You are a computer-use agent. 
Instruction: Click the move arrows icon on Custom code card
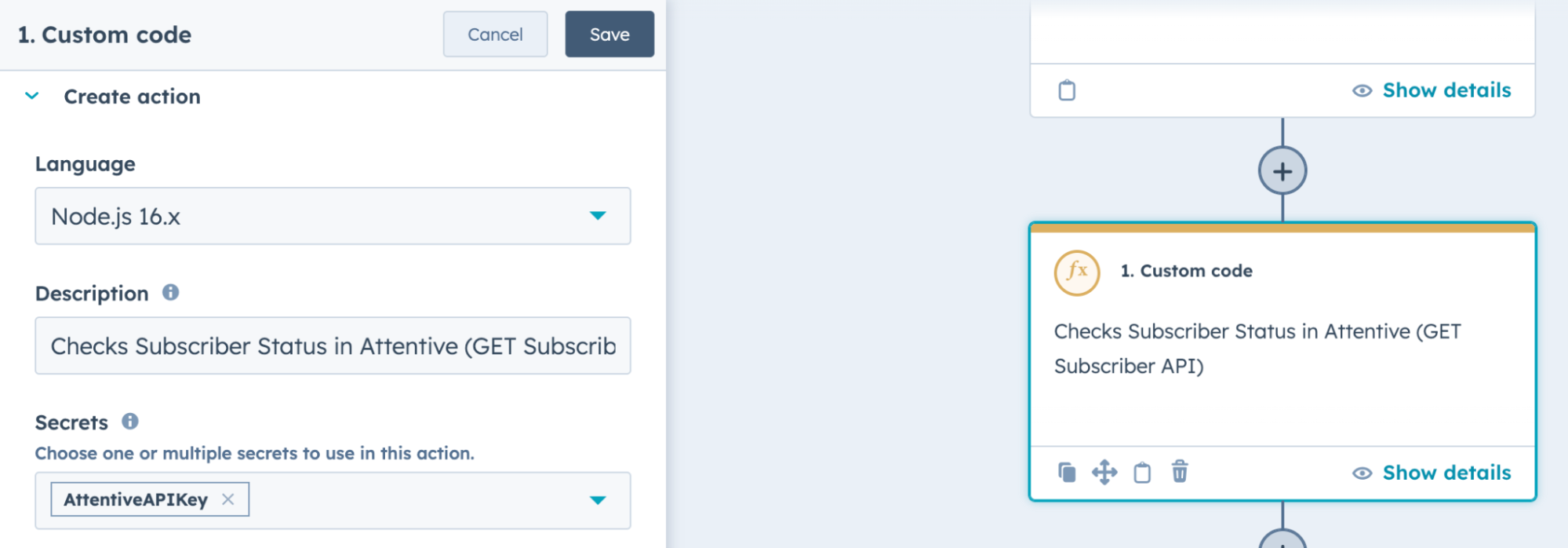(x=1104, y=473)
